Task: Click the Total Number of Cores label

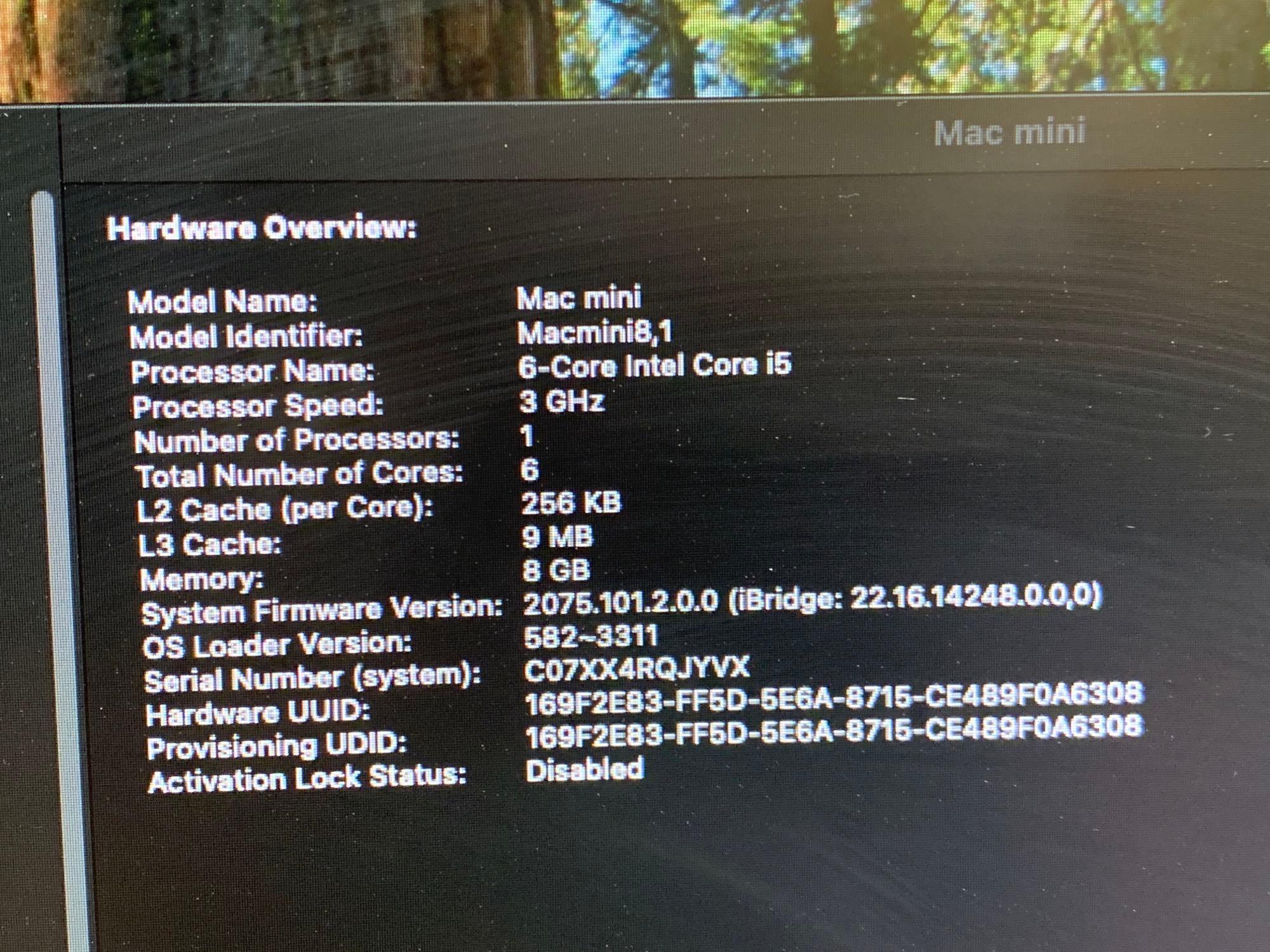Action: [300, 474]
